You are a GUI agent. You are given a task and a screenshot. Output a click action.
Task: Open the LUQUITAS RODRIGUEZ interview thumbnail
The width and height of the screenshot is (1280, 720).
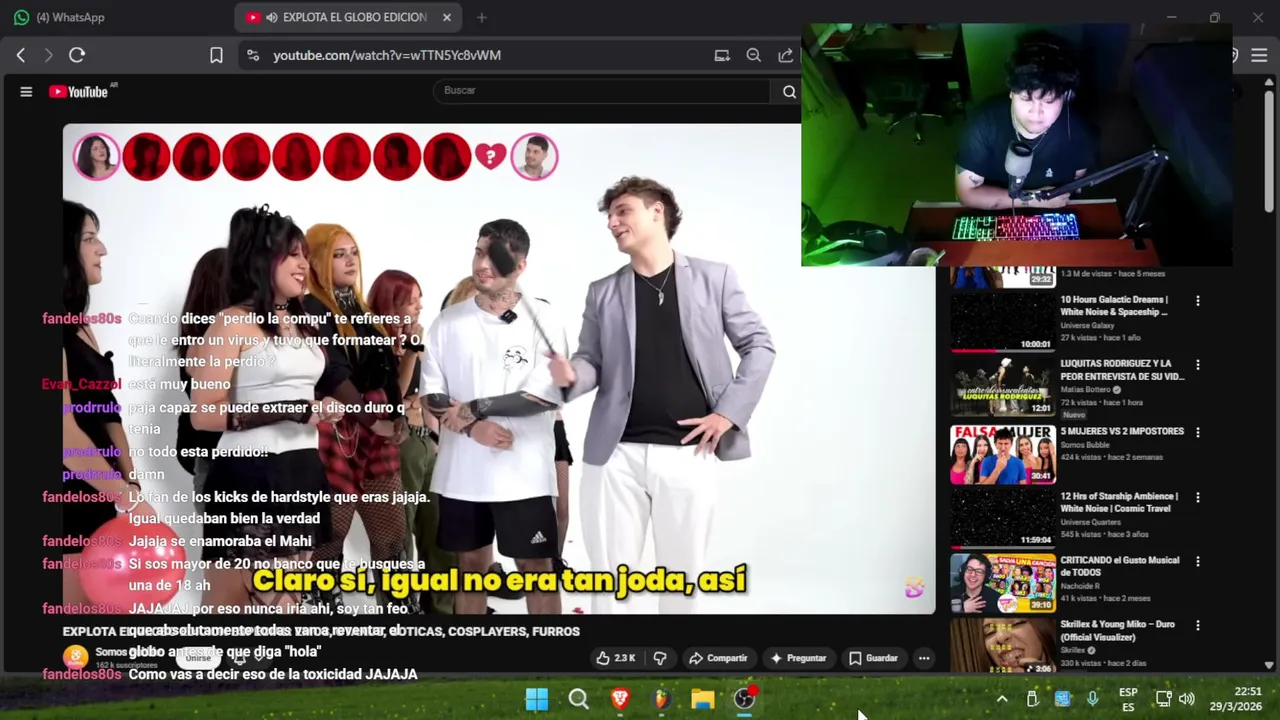click(x=1002, y=386)
